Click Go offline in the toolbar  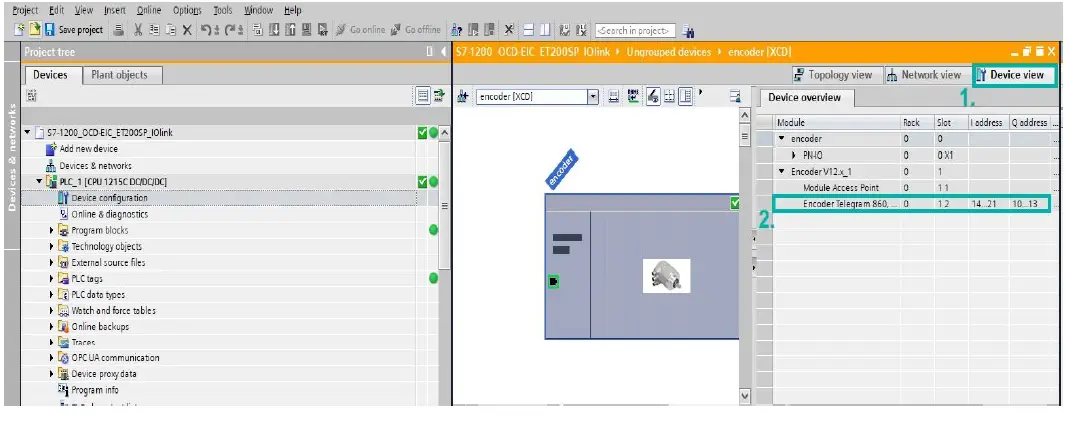416,29
